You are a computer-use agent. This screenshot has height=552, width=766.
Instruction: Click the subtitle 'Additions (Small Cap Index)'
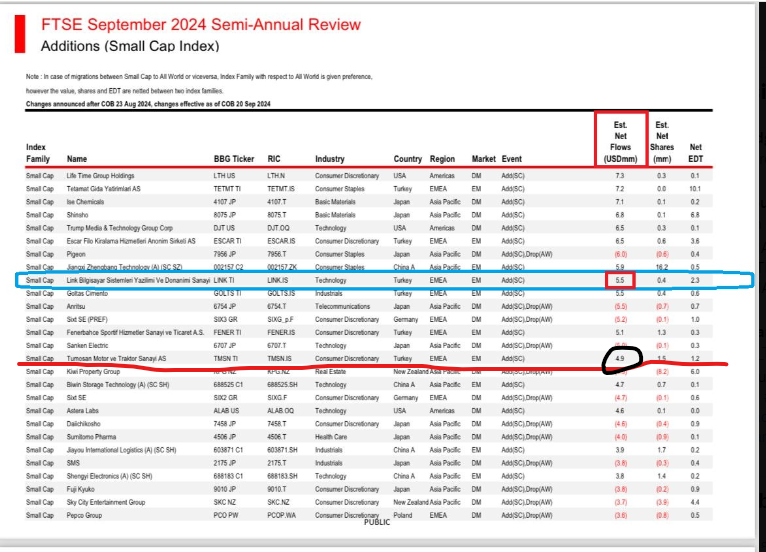(130, 46)
